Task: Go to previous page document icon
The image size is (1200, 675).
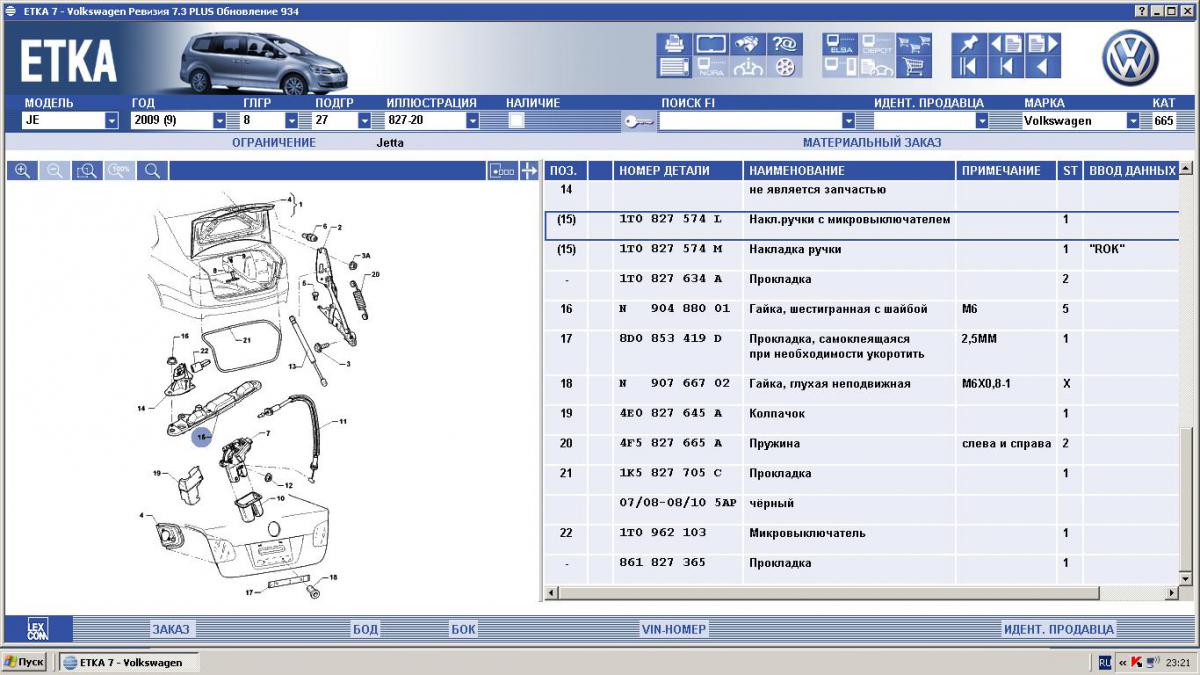Action: pyautogui.click(x=1006, y=44)
